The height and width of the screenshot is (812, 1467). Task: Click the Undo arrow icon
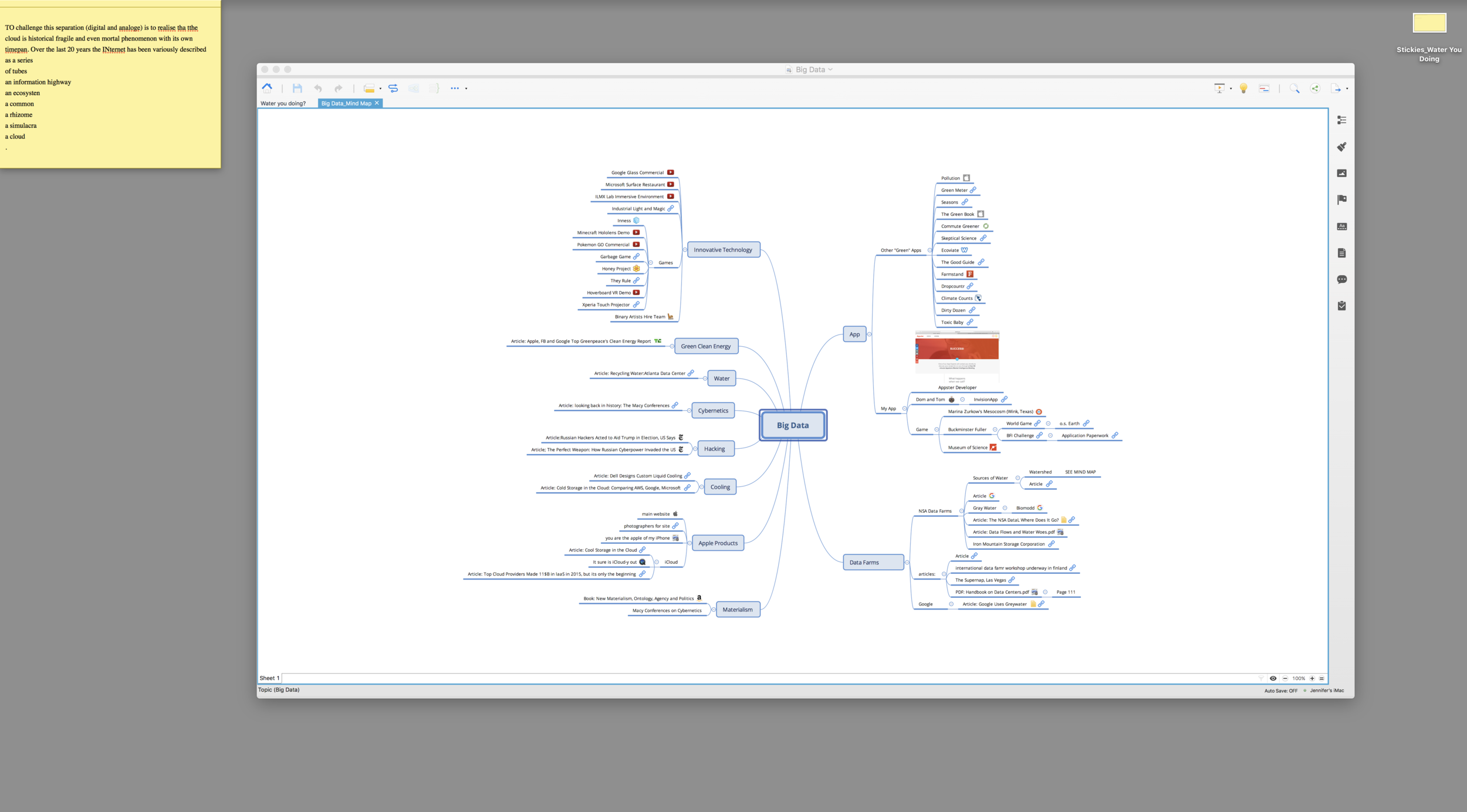pyautogui.click(x=318, y=88)
